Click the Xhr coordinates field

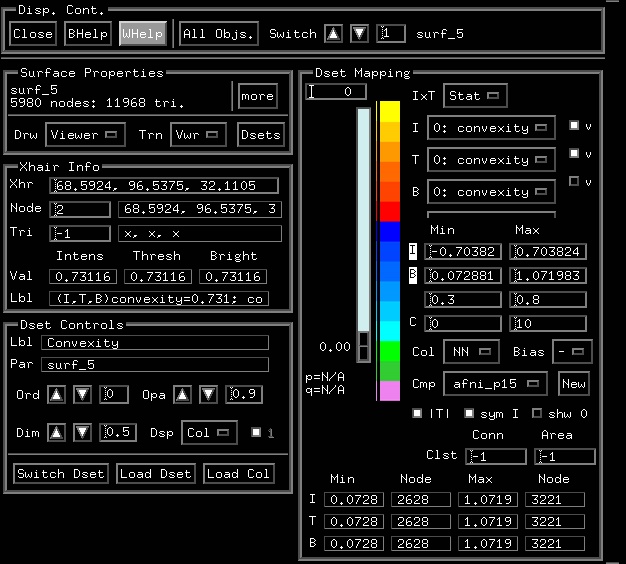[x=164, y=186]
